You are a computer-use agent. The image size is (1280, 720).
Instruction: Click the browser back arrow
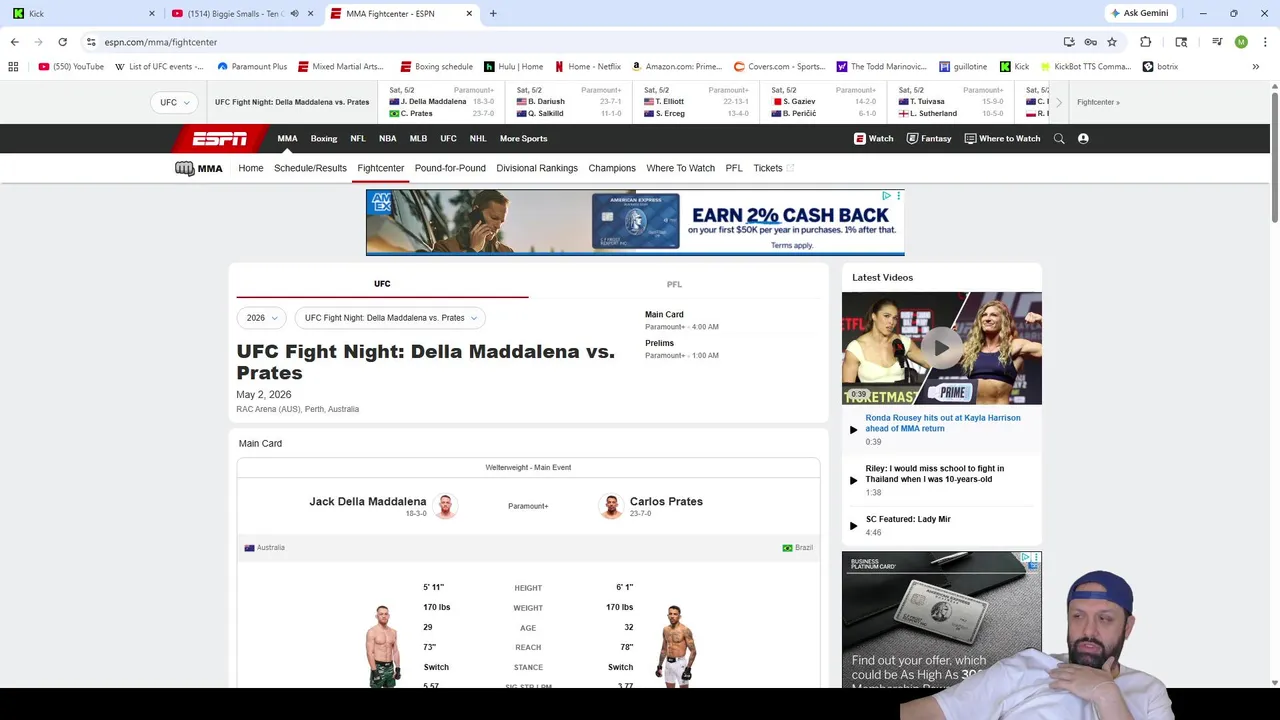(x=14, y=42)
